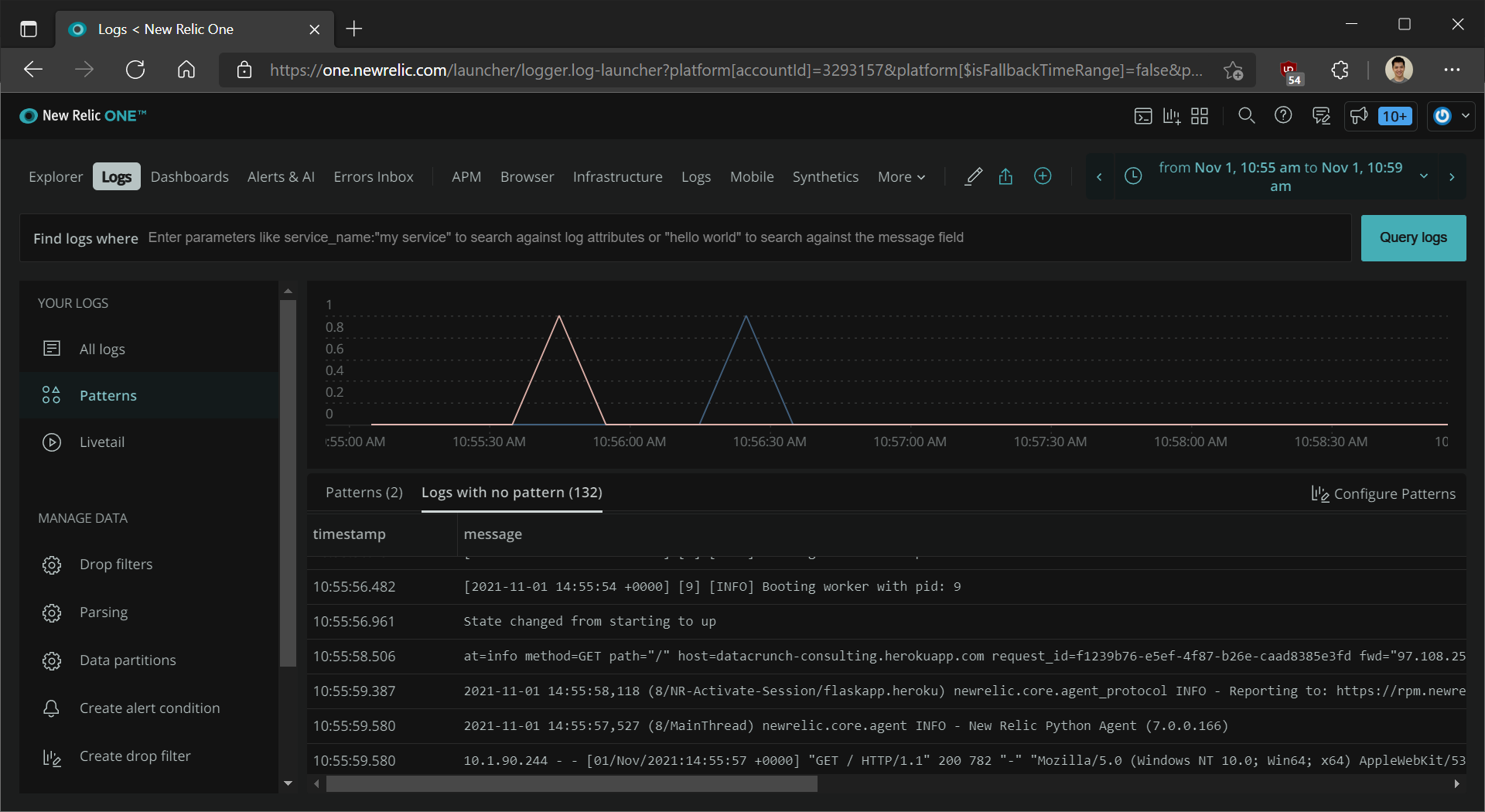Open Infrastructure in navigation
This screenshot has height=812, width=1485.
pos(617,177)
